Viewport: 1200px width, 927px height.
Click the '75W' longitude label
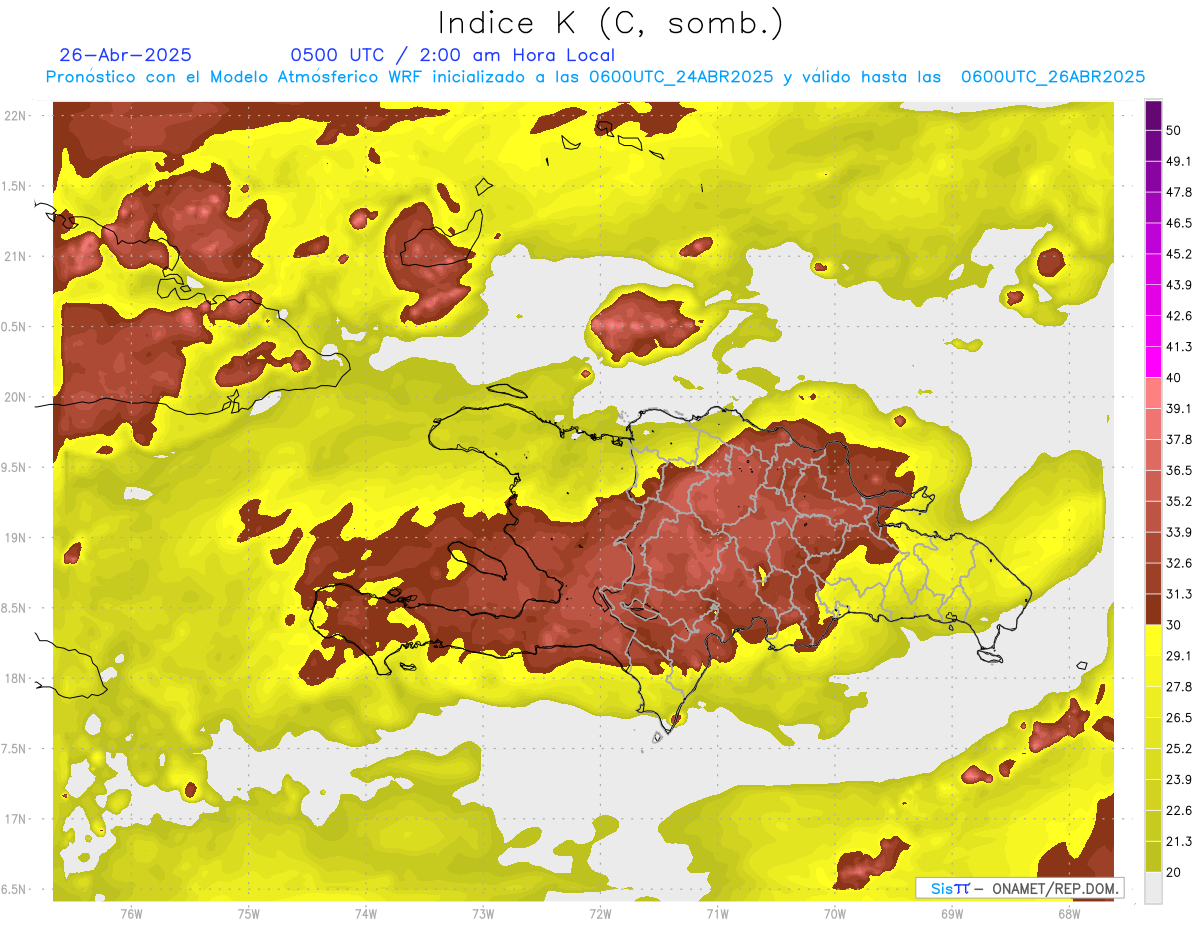[248, 914]
